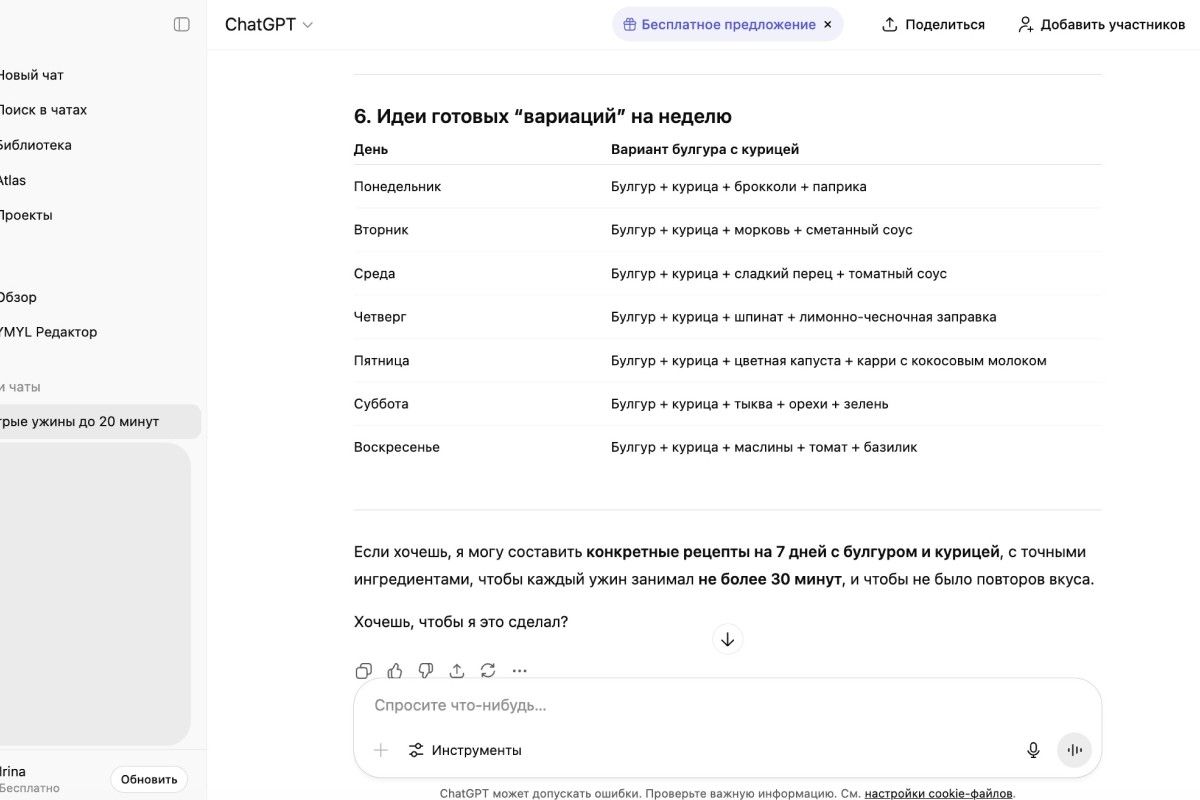
Task: Click the Поделиться share button
Action: 932,24
